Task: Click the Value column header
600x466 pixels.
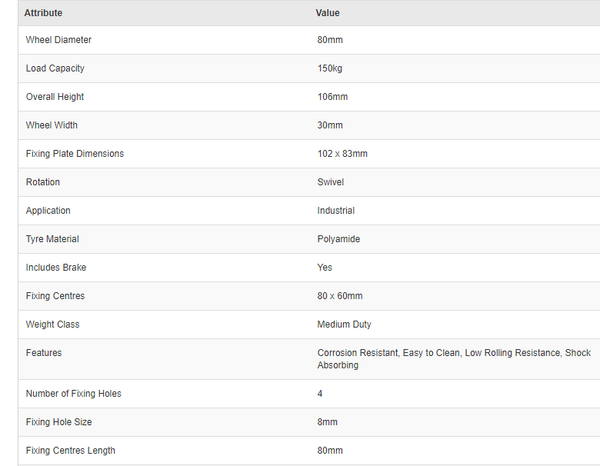Action: [x=328, y=13]
